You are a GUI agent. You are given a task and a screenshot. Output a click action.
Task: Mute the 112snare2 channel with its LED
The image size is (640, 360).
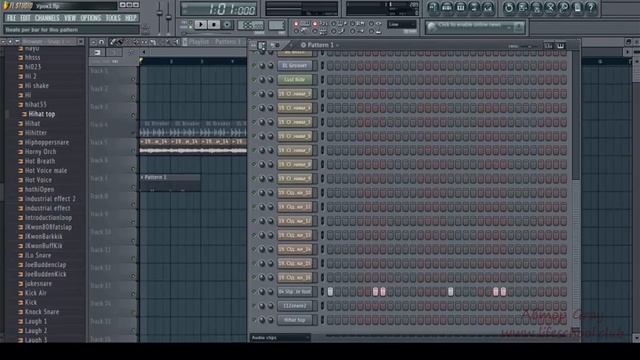click(x=254, y=306)
